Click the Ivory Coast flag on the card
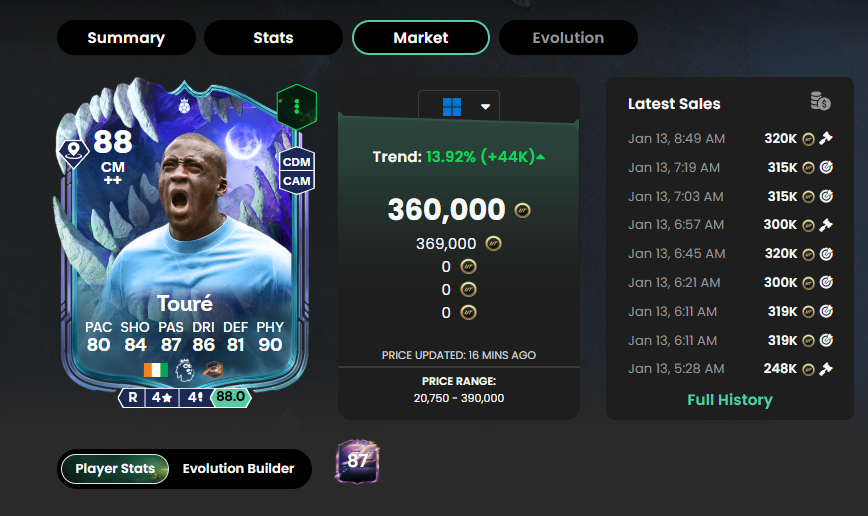 click(156, 370)
